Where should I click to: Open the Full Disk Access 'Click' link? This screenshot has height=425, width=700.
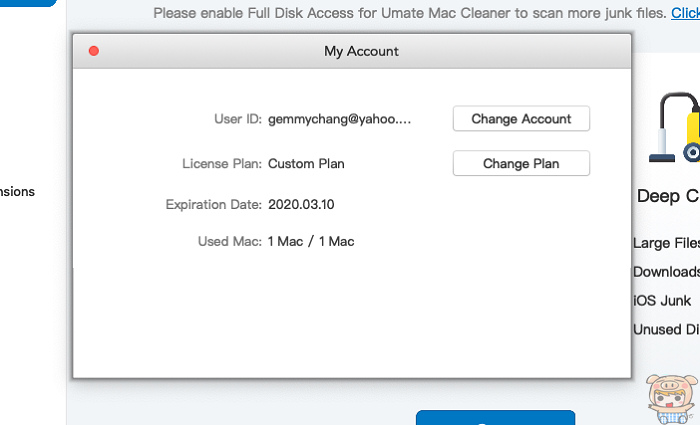coord(684,14)
